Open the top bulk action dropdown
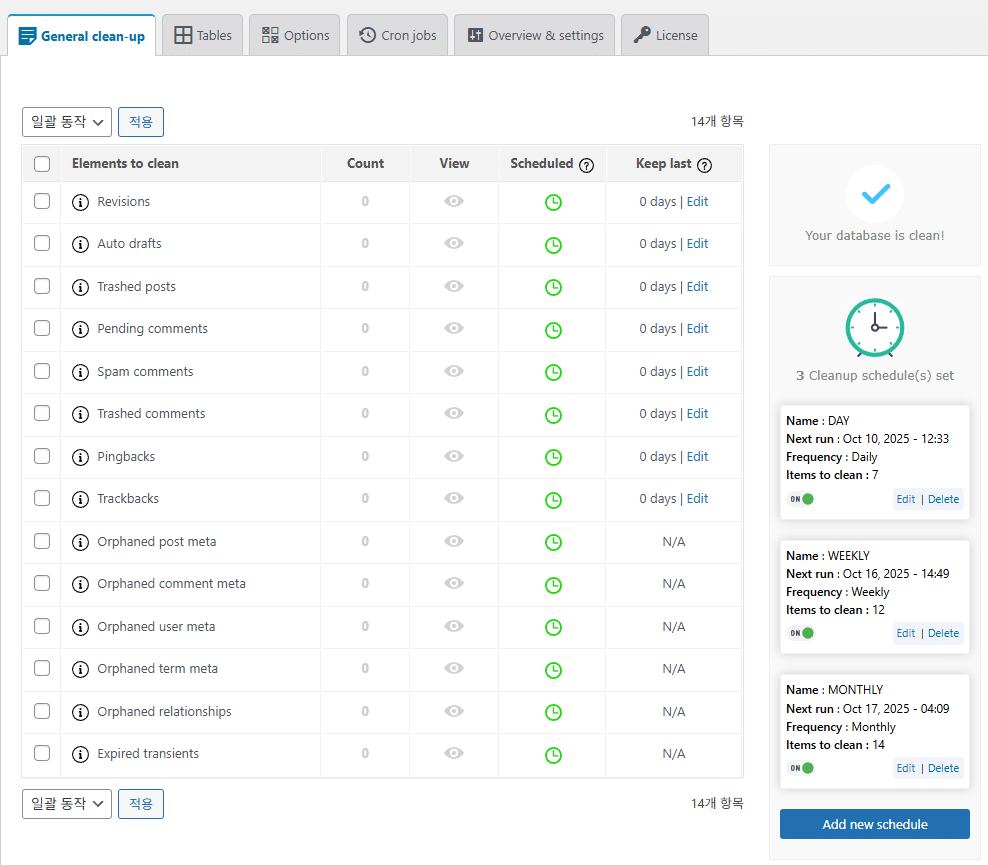Viewport: 988px width, 865px height. (67, 122)
